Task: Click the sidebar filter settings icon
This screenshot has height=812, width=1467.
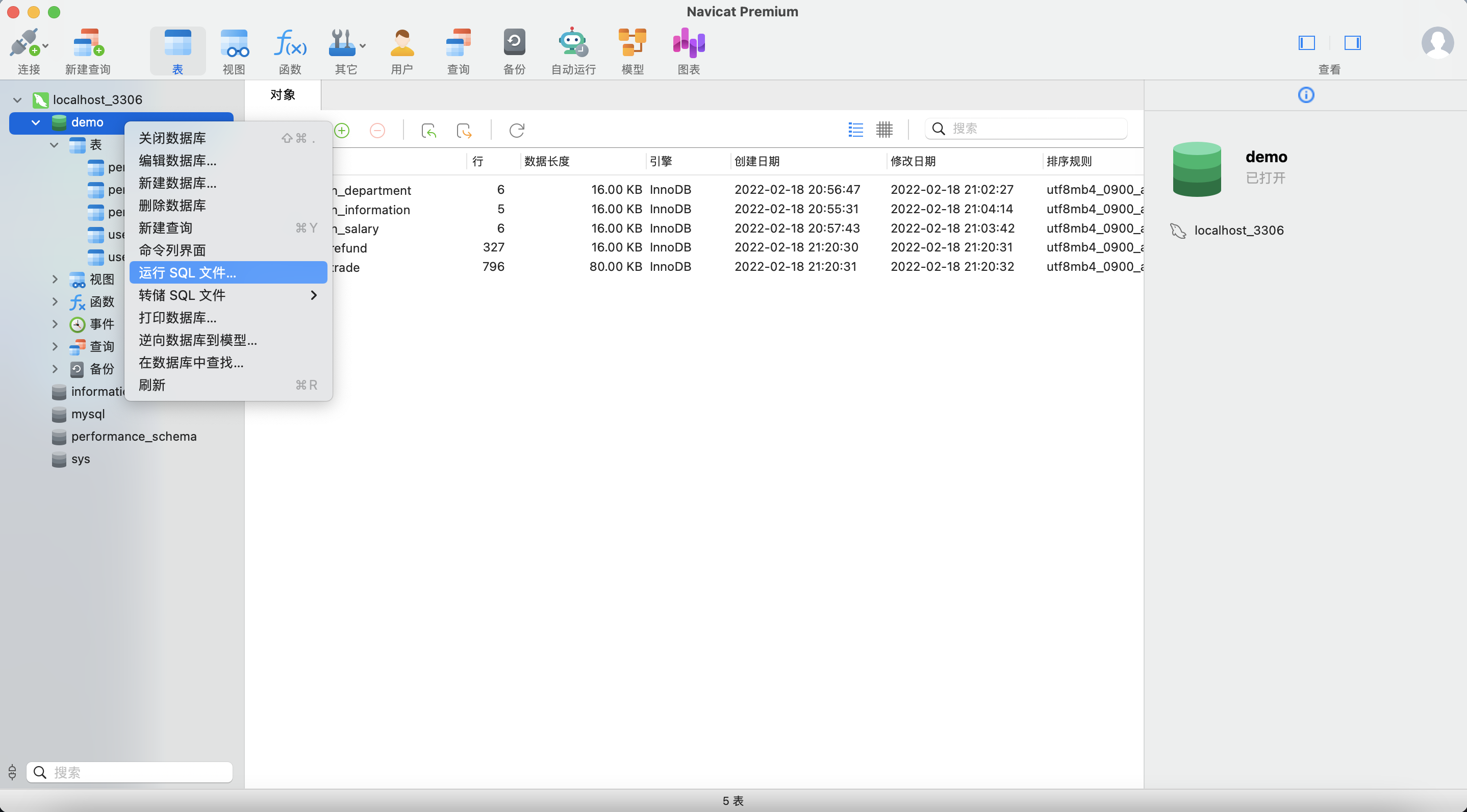Action: tap(13, 772)
